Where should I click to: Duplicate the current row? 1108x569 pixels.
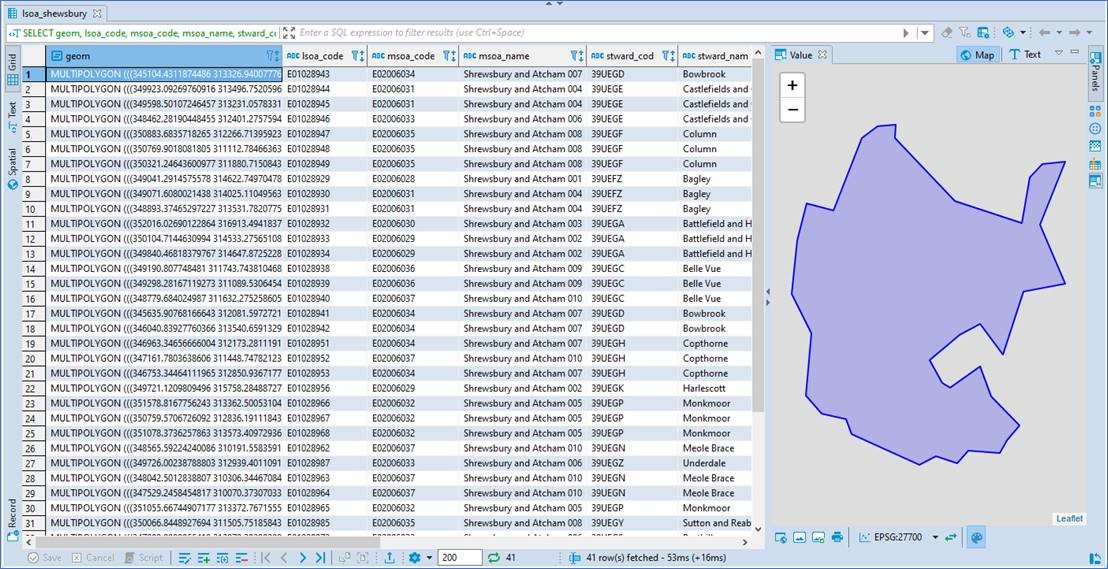(x=222, y=558)
